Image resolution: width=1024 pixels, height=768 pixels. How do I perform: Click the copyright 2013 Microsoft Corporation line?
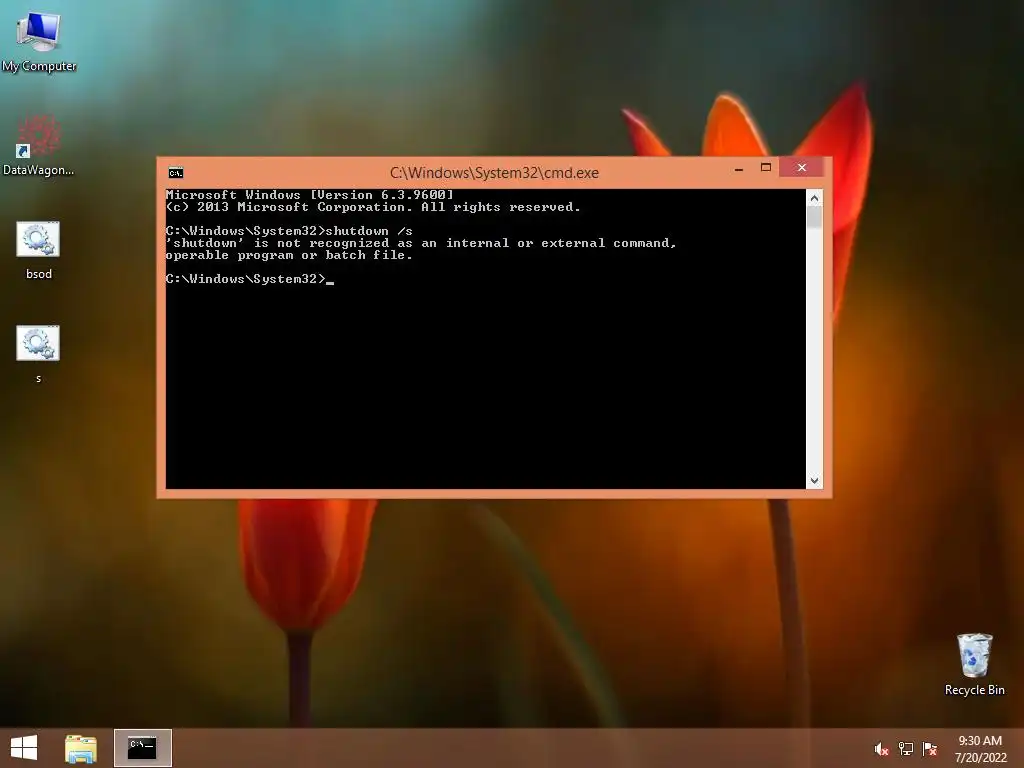pyautogui.click(x=373, y=207)
